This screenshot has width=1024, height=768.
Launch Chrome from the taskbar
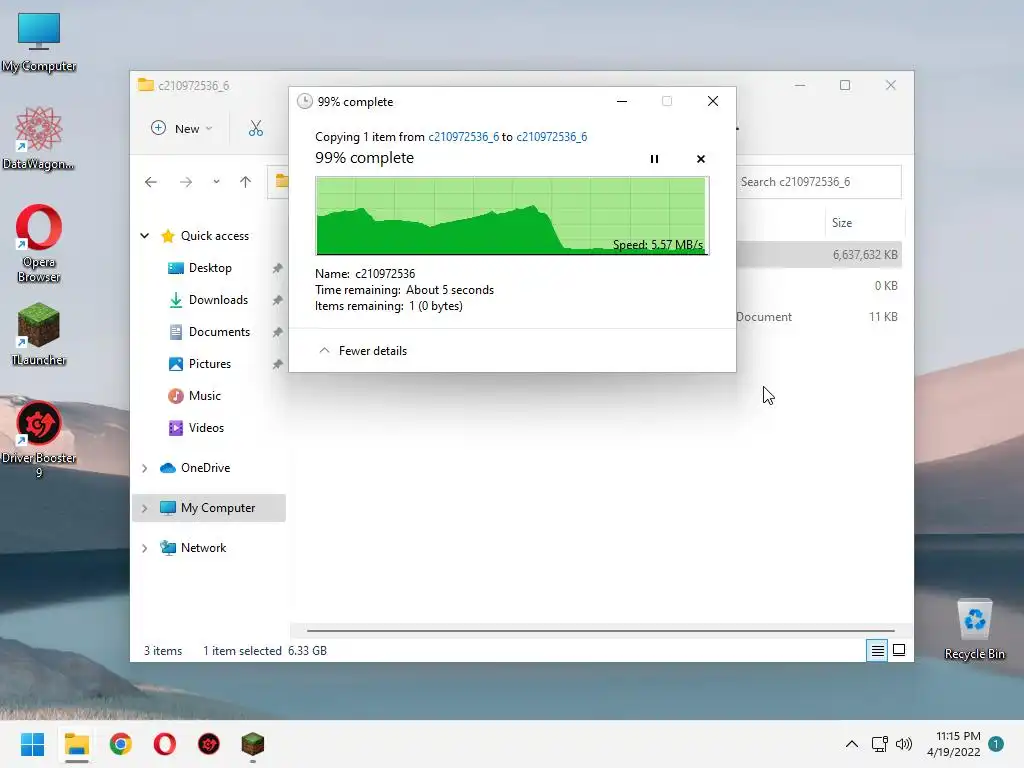(121, 744)
